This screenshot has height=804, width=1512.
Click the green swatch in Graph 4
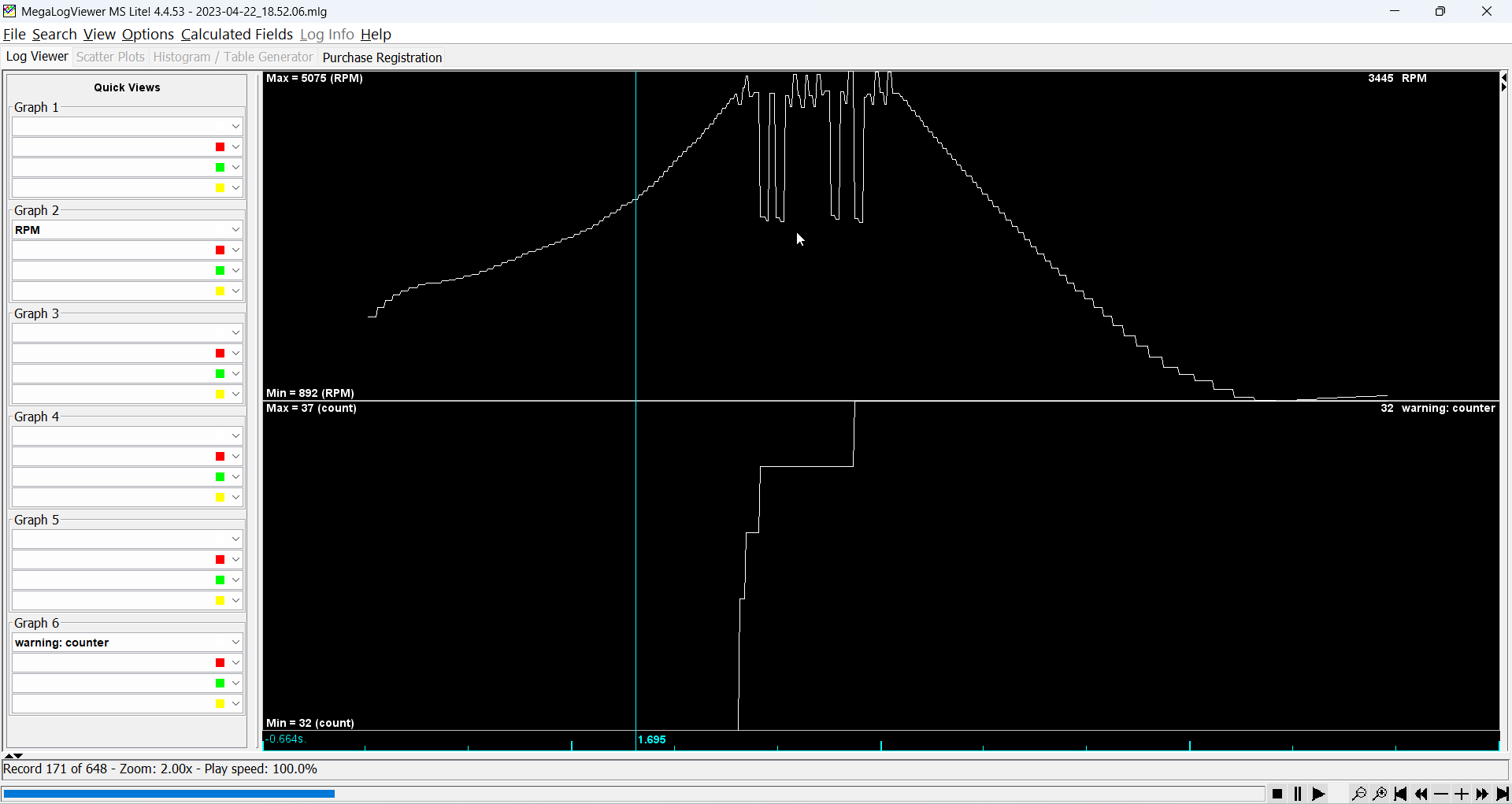(x=220, y=477)
